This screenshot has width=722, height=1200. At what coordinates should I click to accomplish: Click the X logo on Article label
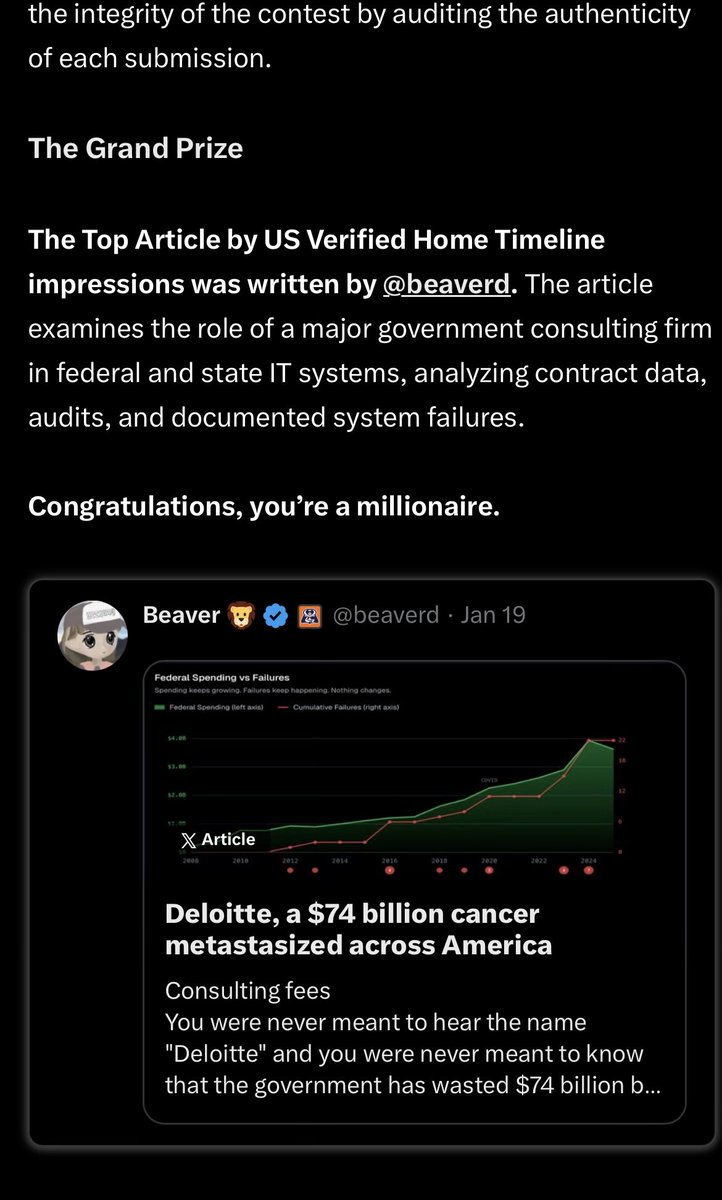[187, 840]
